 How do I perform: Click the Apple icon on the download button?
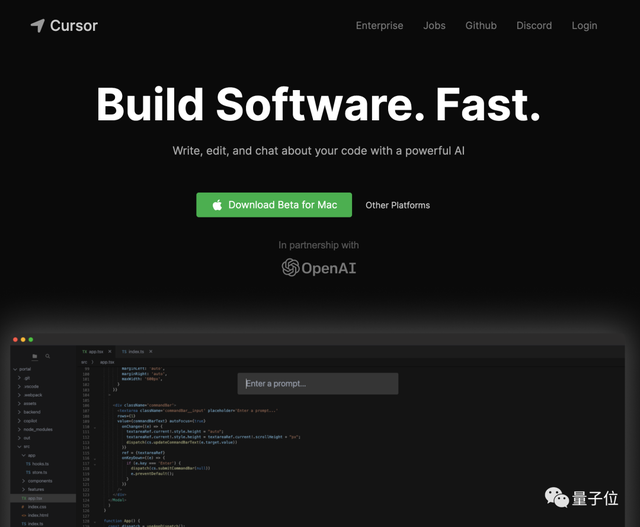click(x=216, y=205)
